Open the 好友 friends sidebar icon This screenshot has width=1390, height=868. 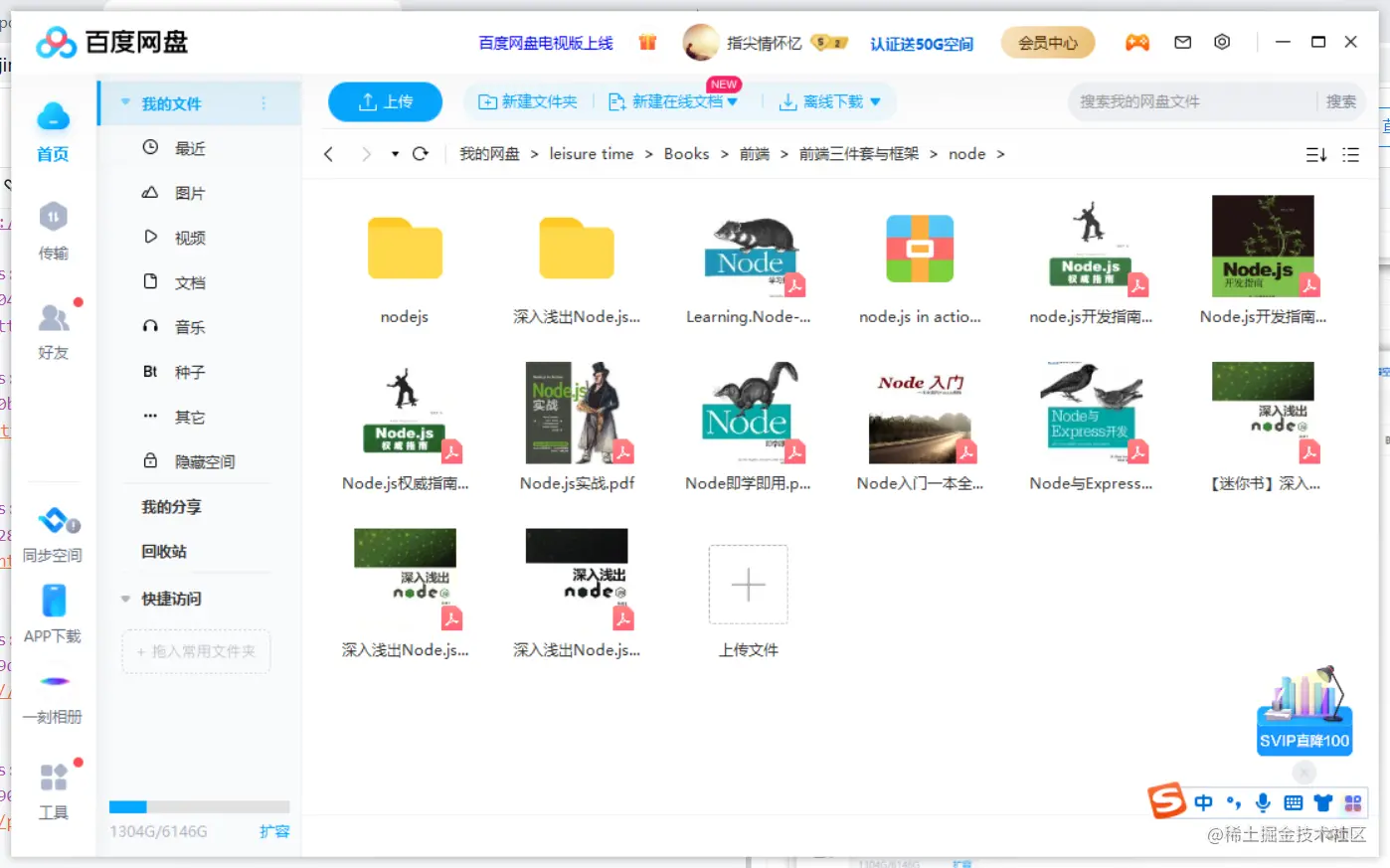coord(53,318)
